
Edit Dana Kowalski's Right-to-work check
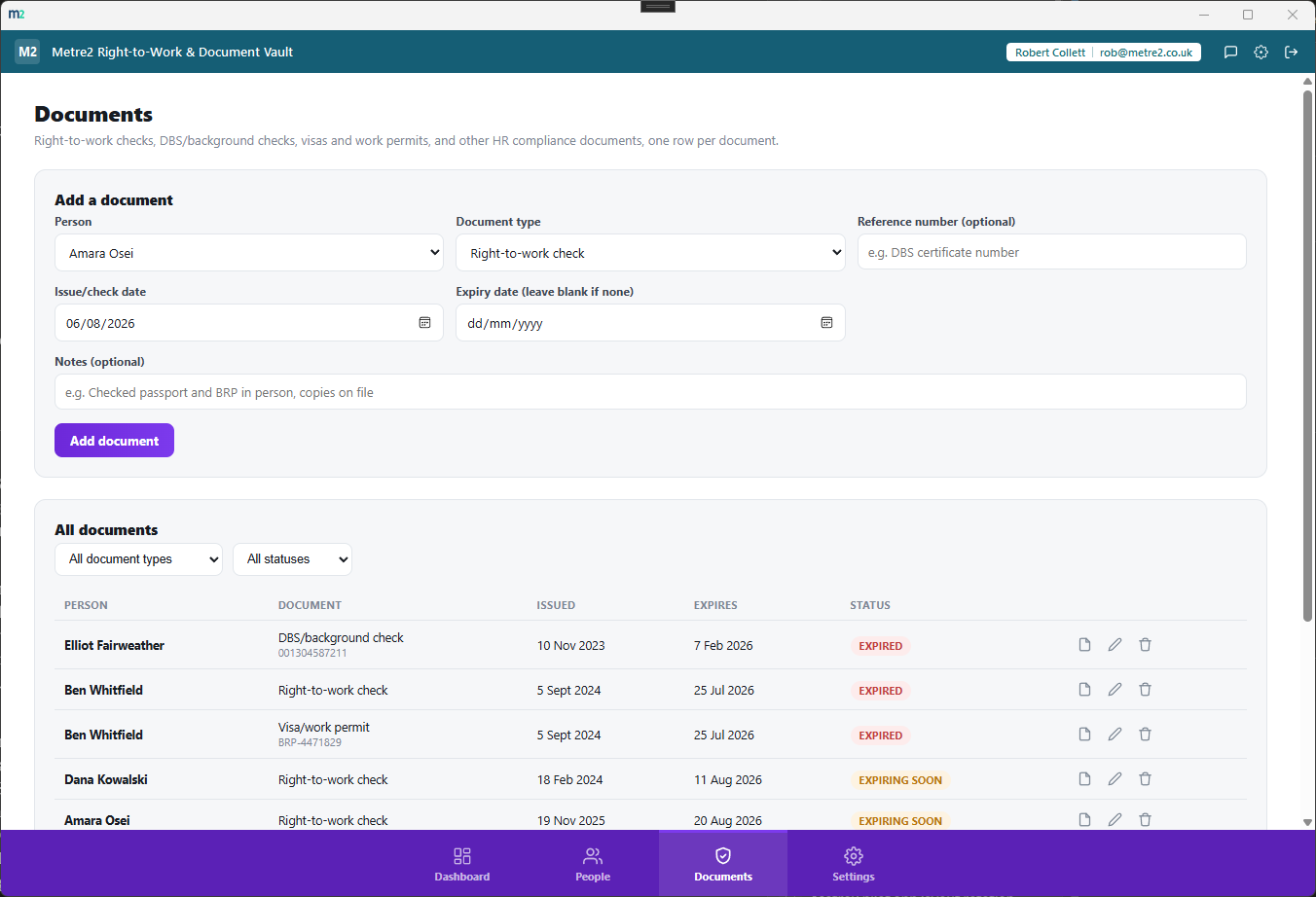pos(1115,779)
